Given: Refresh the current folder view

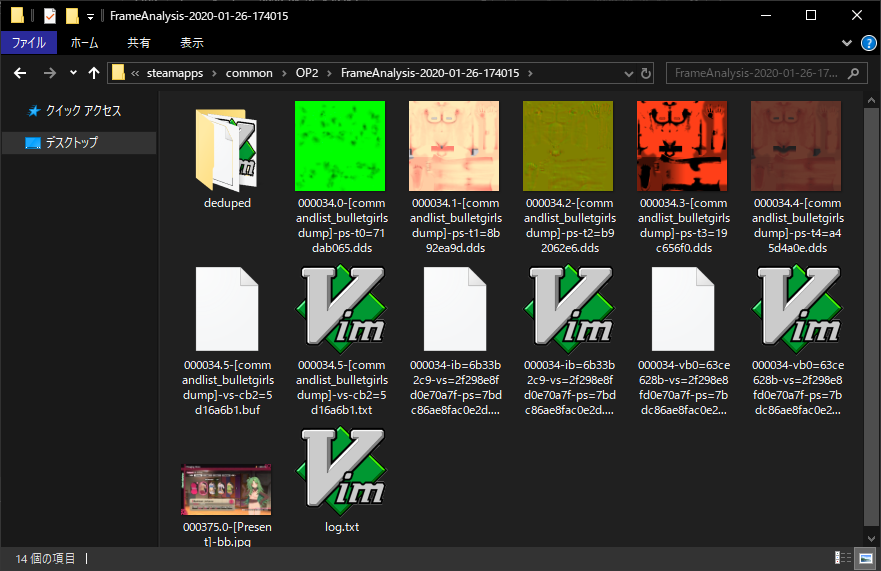Looking at the screenshot, I should coord(646,73).
